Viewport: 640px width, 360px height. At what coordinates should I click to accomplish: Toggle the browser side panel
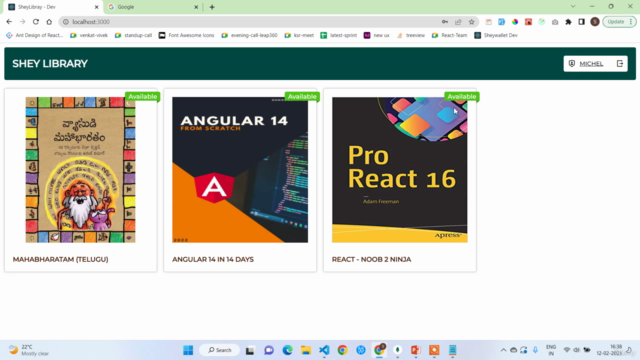582,22
